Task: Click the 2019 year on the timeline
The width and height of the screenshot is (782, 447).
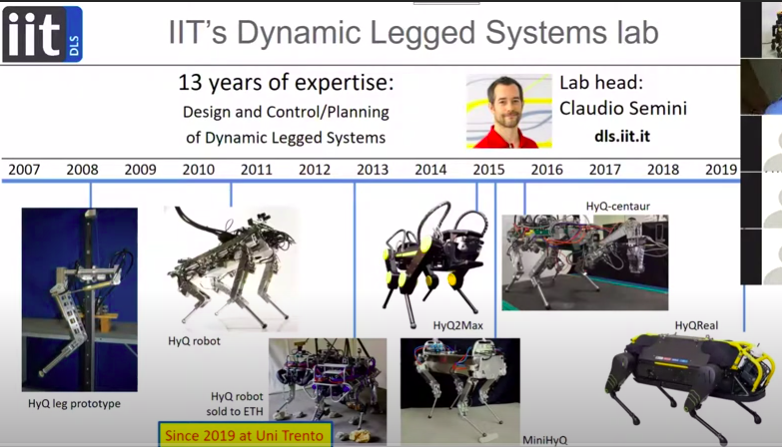Action: click(721, 170)
